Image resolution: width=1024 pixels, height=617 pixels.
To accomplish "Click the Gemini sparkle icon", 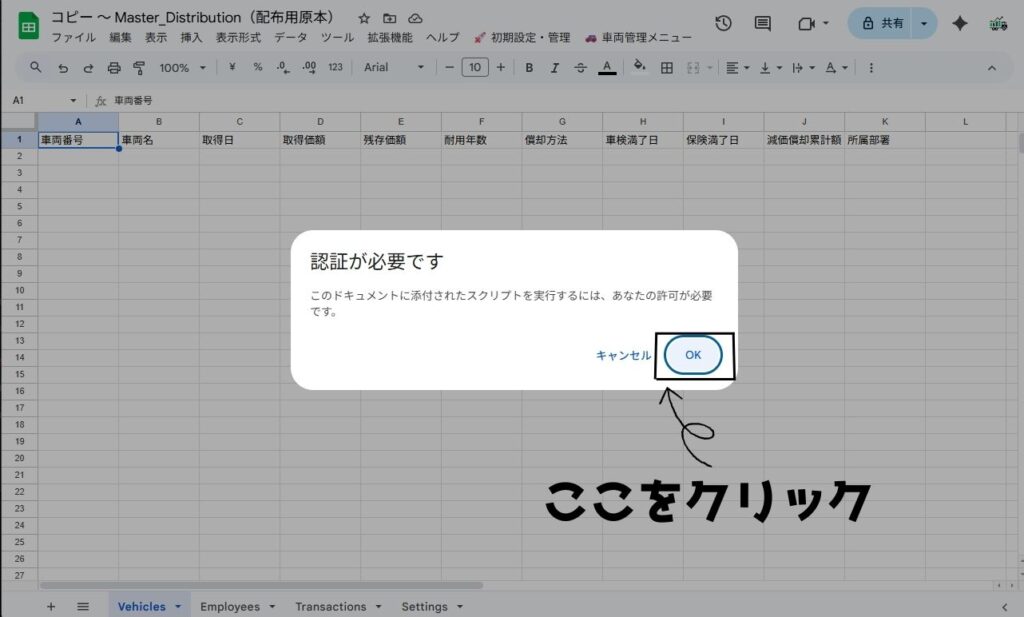I will [x=960, y=24].
